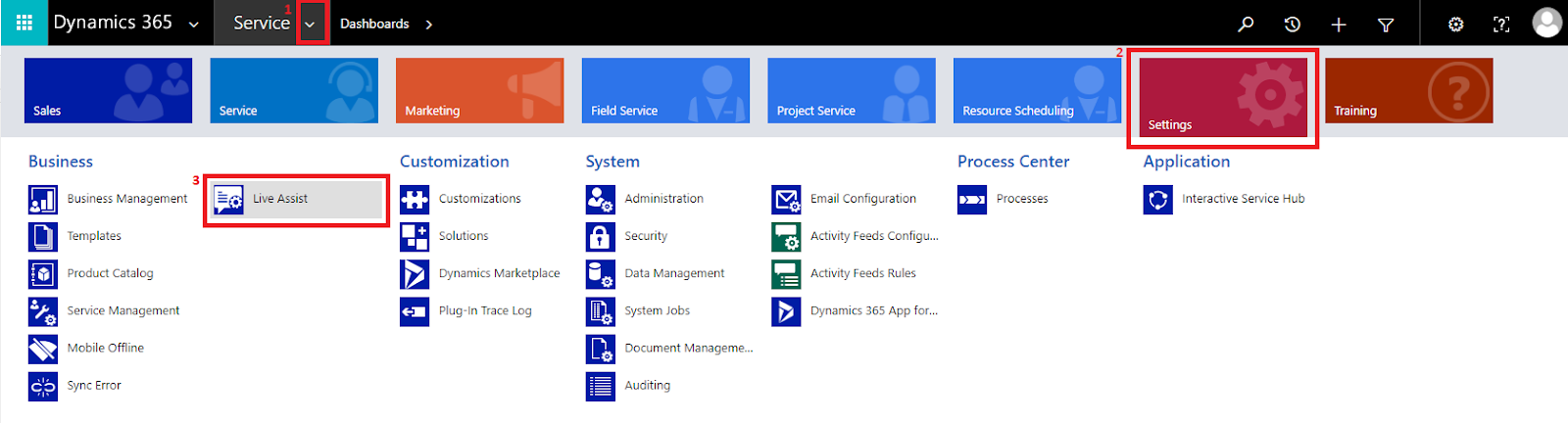The image size is (1568, 423).
Task: Select the Service tile
Action: pyautogui.click(x=294, y=90)
